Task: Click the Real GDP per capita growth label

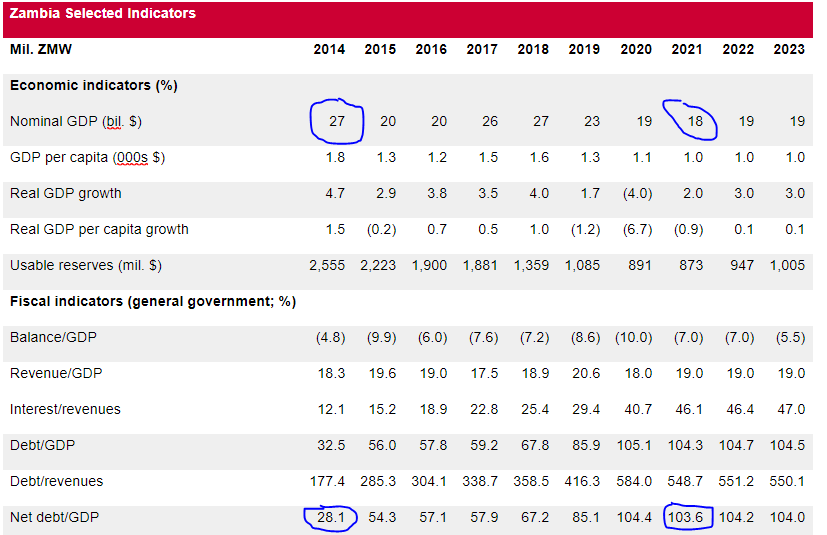Action: 99,230
